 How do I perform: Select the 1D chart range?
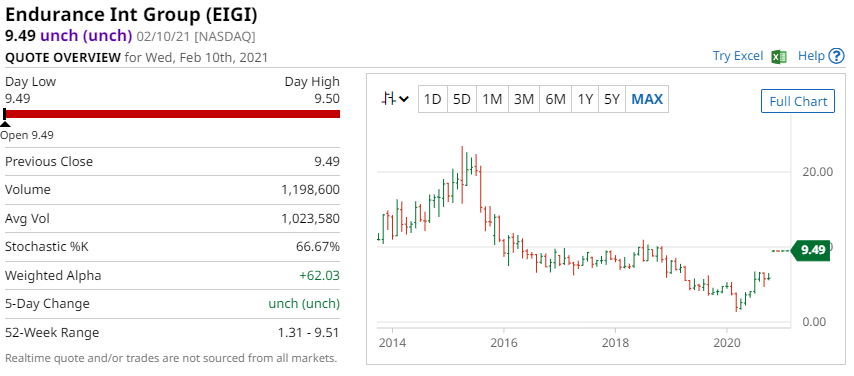(432, 99)
